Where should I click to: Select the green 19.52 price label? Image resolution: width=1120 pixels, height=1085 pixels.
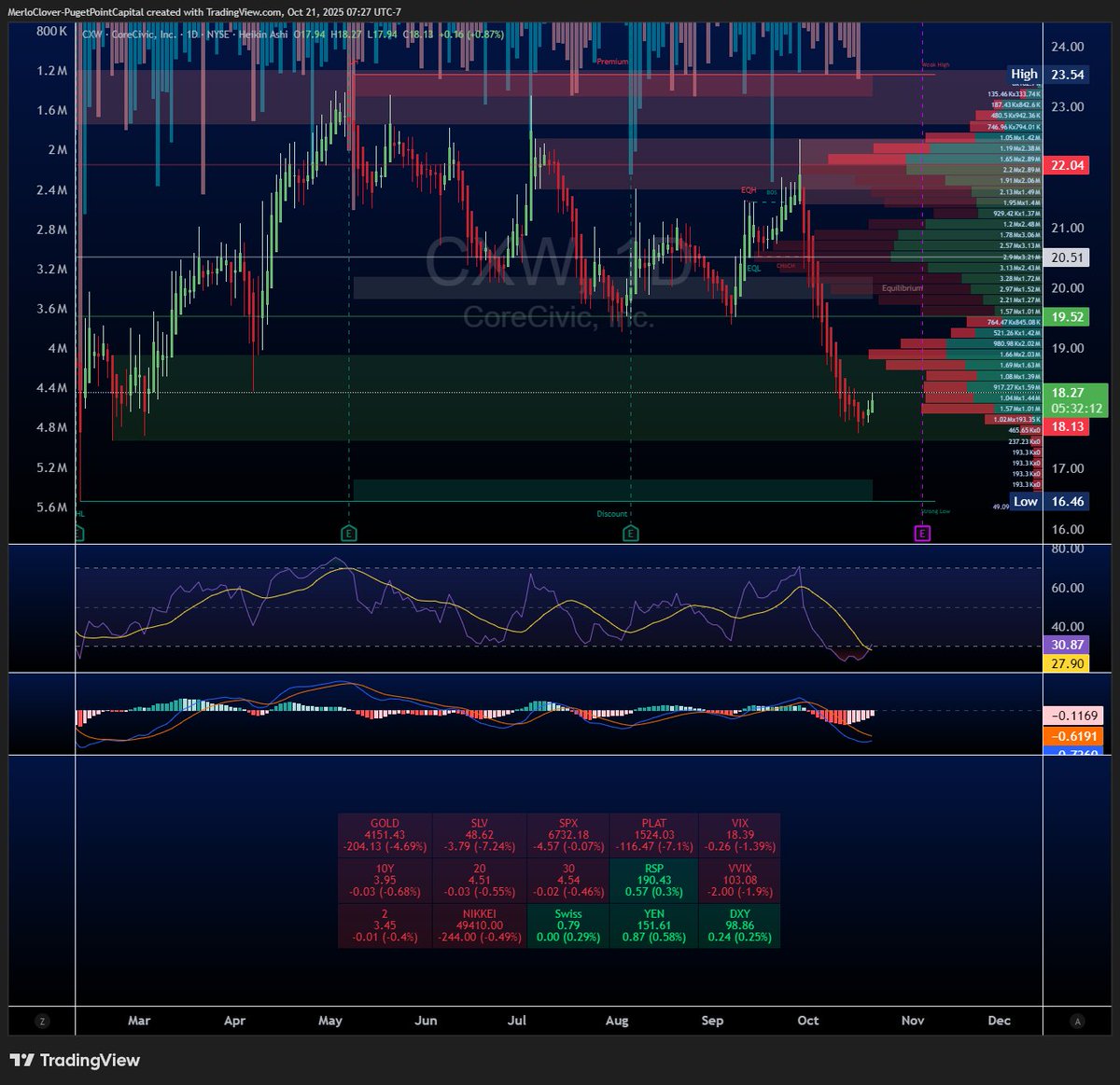pyautogui.click(x=1067, y=317)
